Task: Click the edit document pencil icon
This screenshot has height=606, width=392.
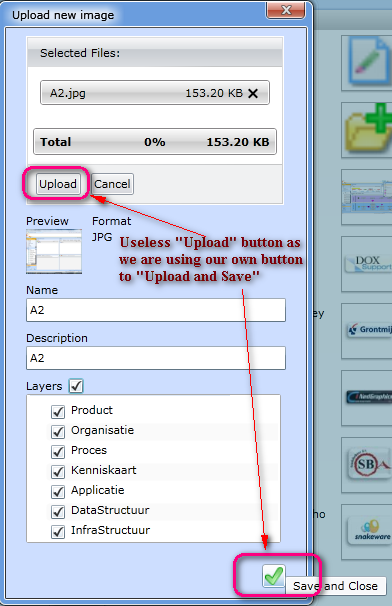Action: [367, 62]
